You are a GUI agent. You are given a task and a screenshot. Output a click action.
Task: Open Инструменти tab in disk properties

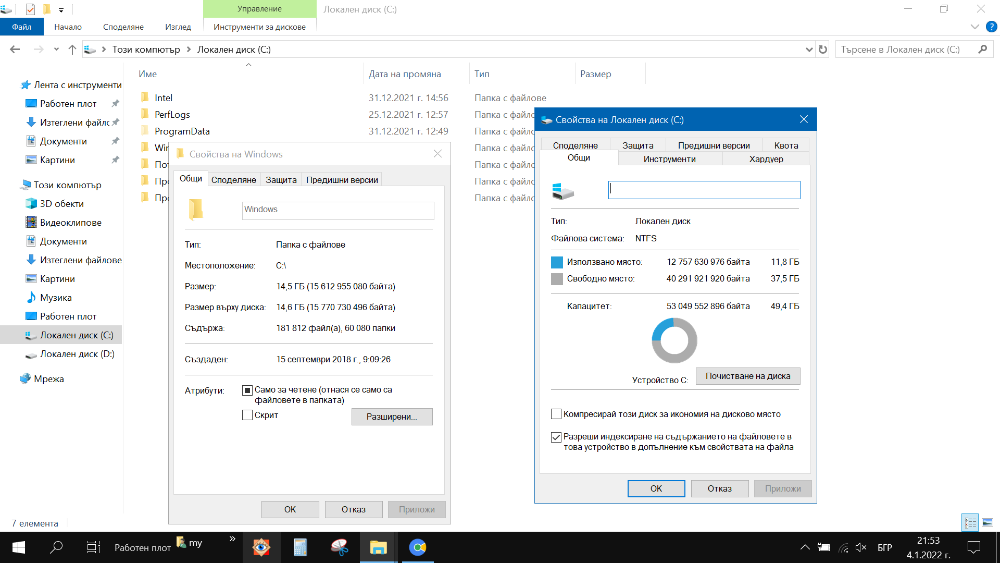(x=669, y=159)
